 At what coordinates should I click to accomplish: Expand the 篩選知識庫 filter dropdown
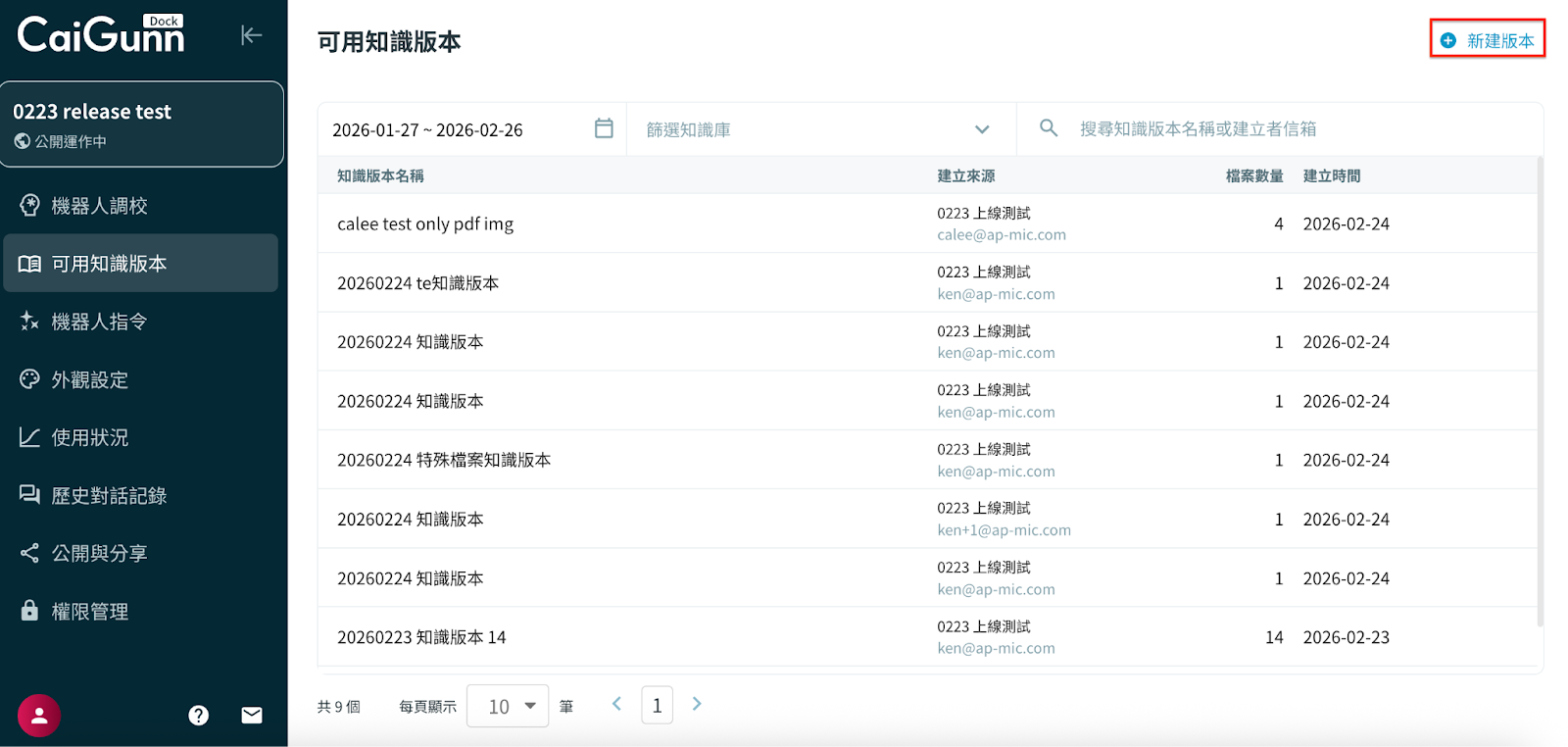pos(981,129)
